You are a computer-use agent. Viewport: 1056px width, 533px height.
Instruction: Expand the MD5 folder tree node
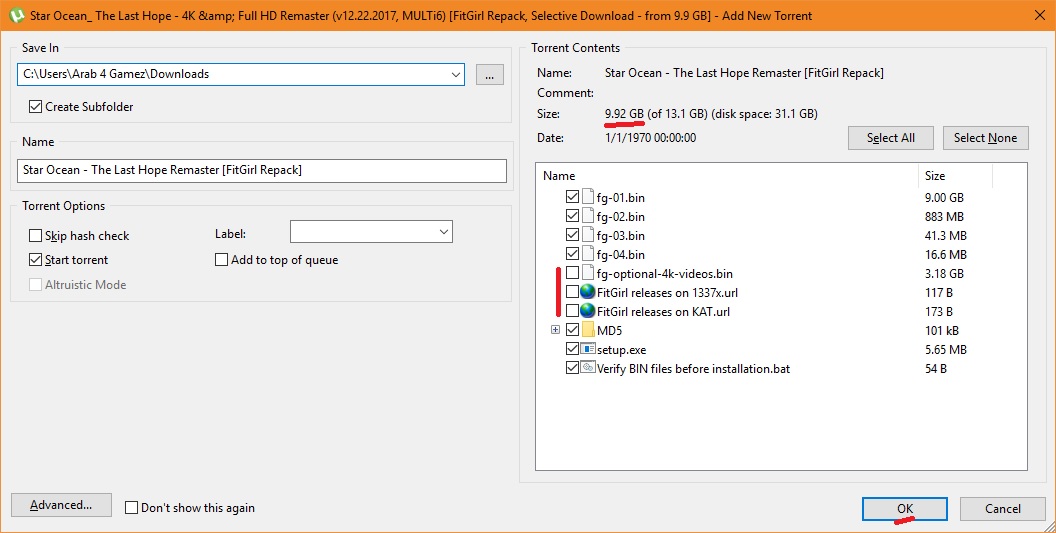pos(555,330)
